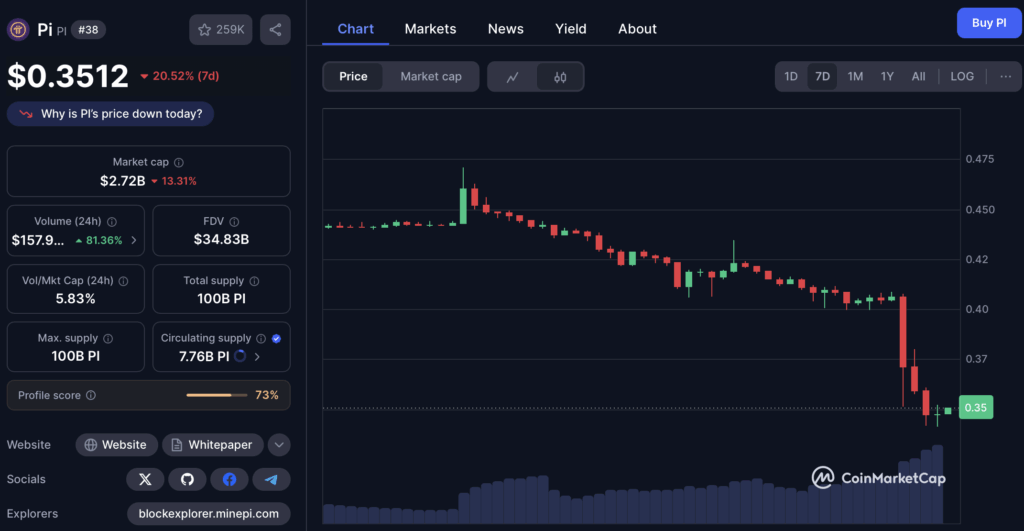Select the Price toggle
The width and height of the screenshot is (1024, 531).
click(353, 76)
